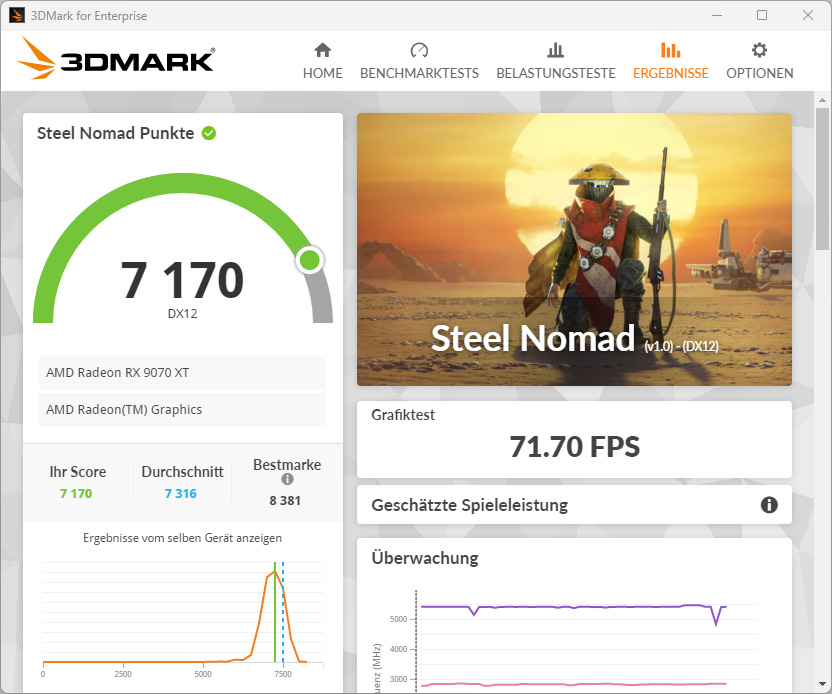Viewport: 832px width, 694px height.
Task: Click the Durchschnitt label
Action: (183, 472)
